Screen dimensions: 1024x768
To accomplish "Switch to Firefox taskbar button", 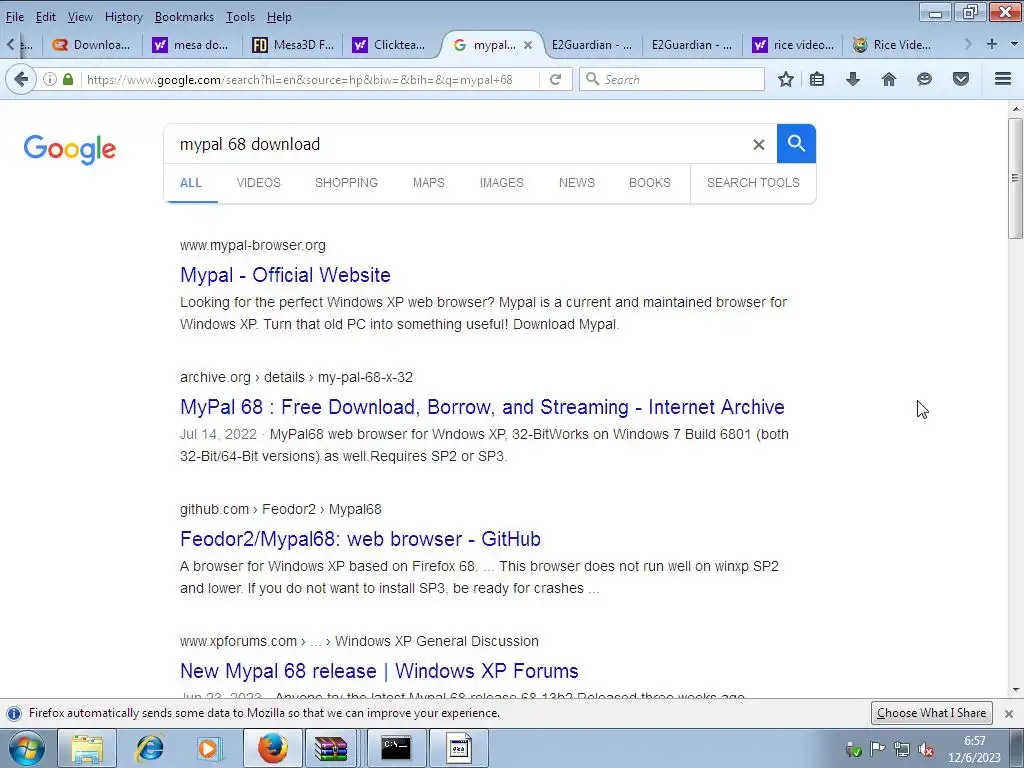I will coord(272,749).
